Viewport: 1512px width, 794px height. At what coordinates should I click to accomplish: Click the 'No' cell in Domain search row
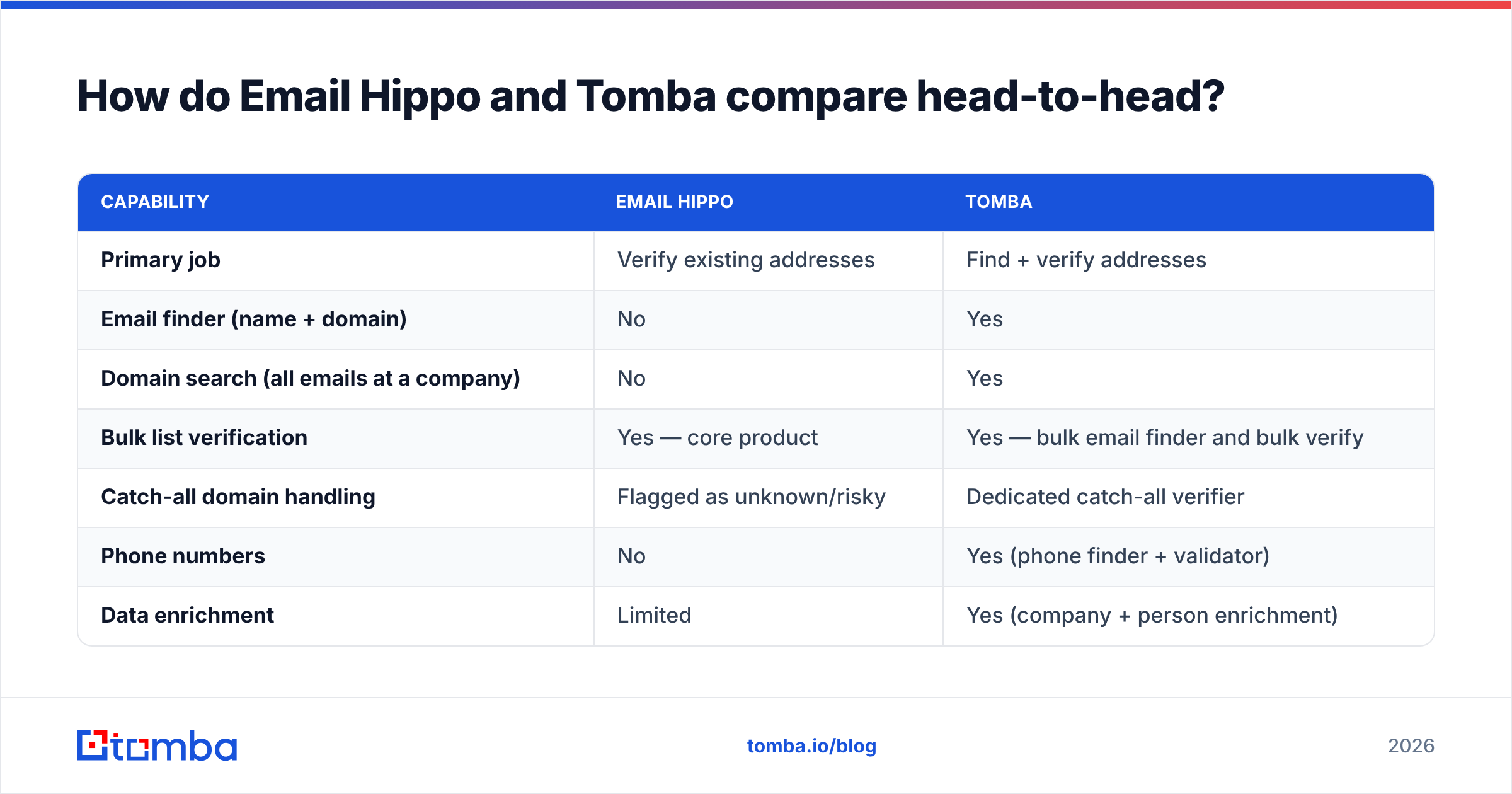pos(631,379)
